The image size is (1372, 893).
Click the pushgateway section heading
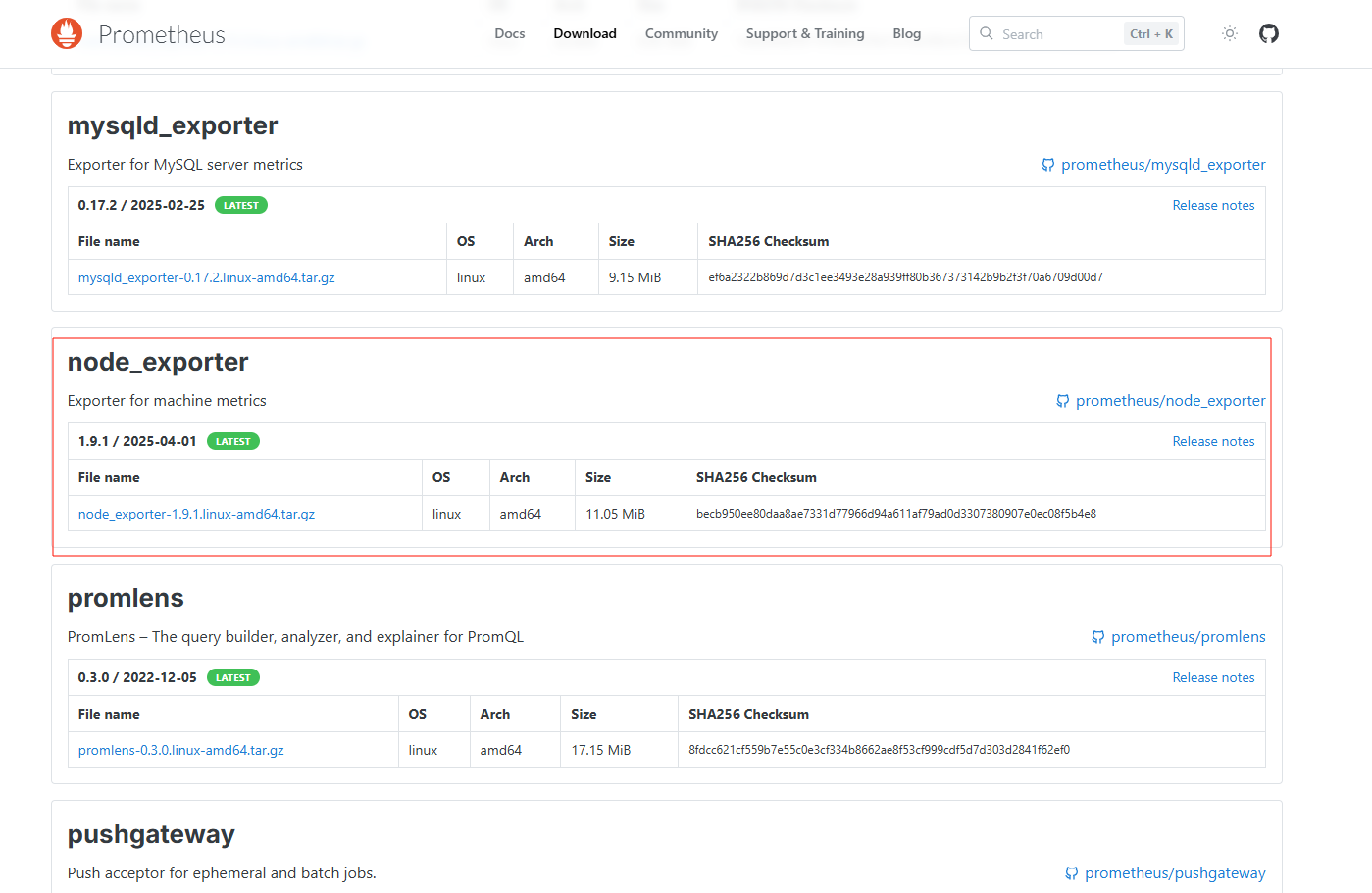pyautogui.click(x=151, y=834)
